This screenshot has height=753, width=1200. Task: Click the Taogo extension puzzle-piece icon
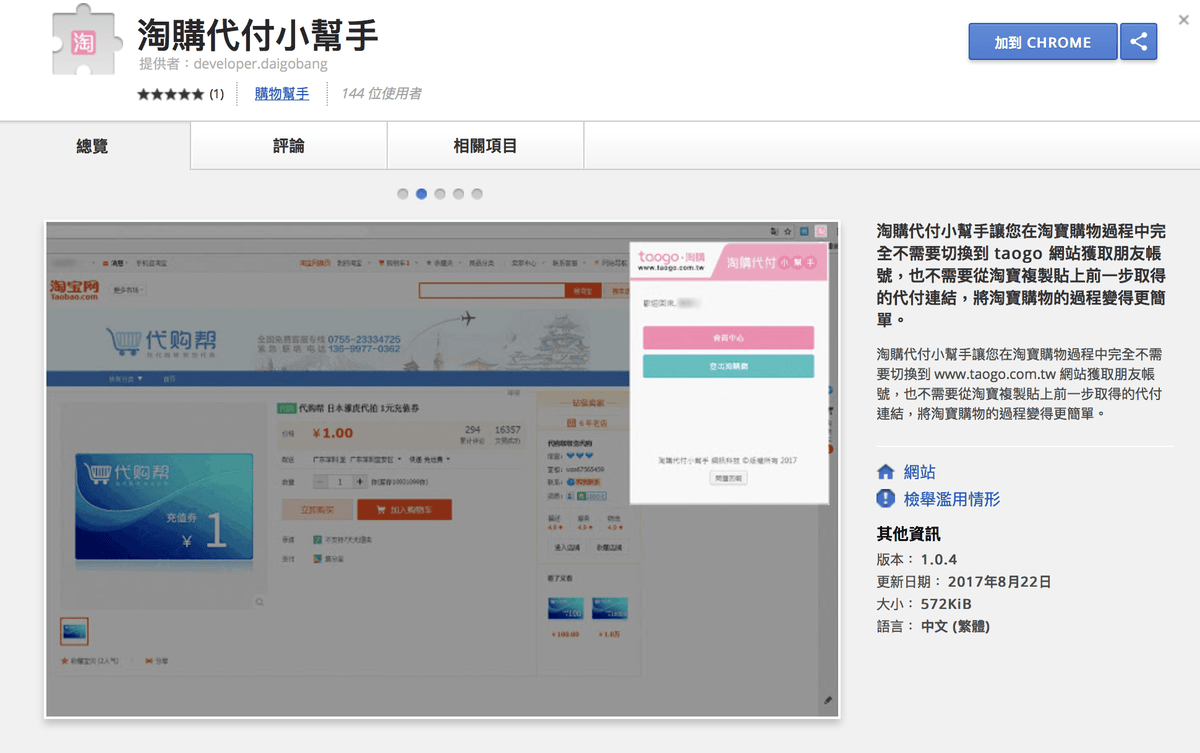(x=85, y=43)
